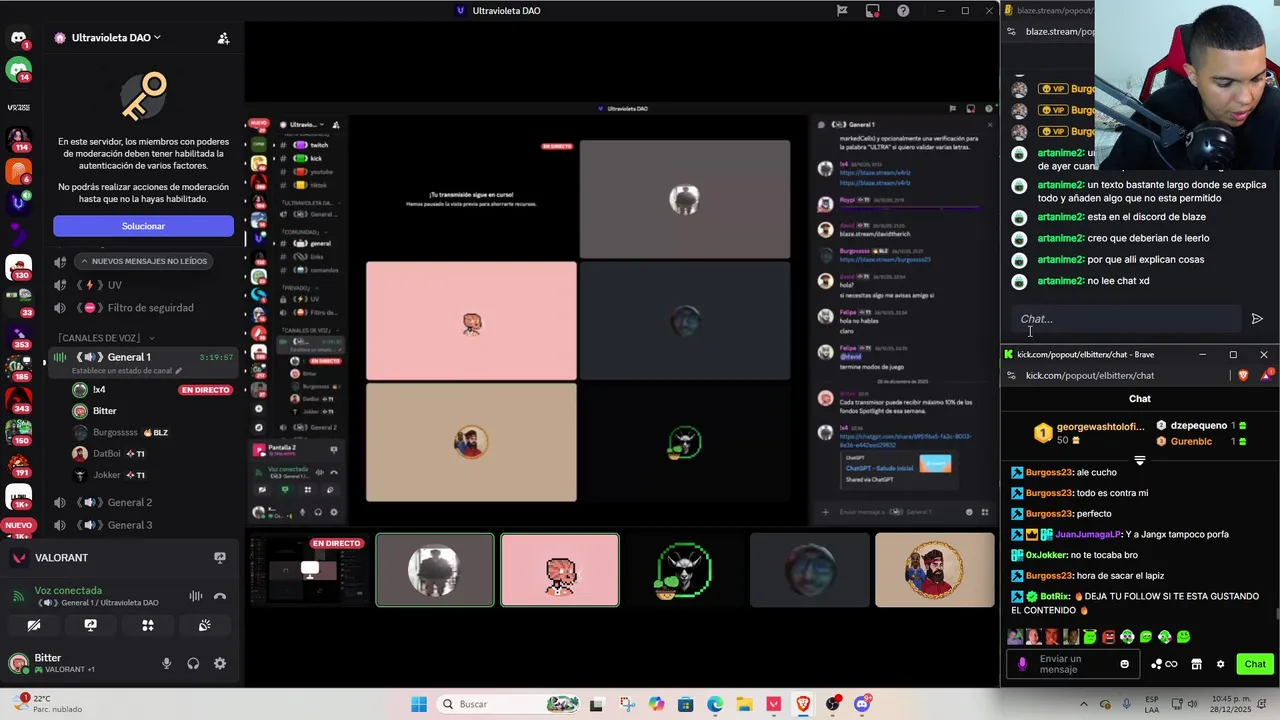Viewport: 1280px width, 720px height.
Task: Jump to NUEVOS MENSAJES NO LEÍDOS banner
Action: [144, 261]
